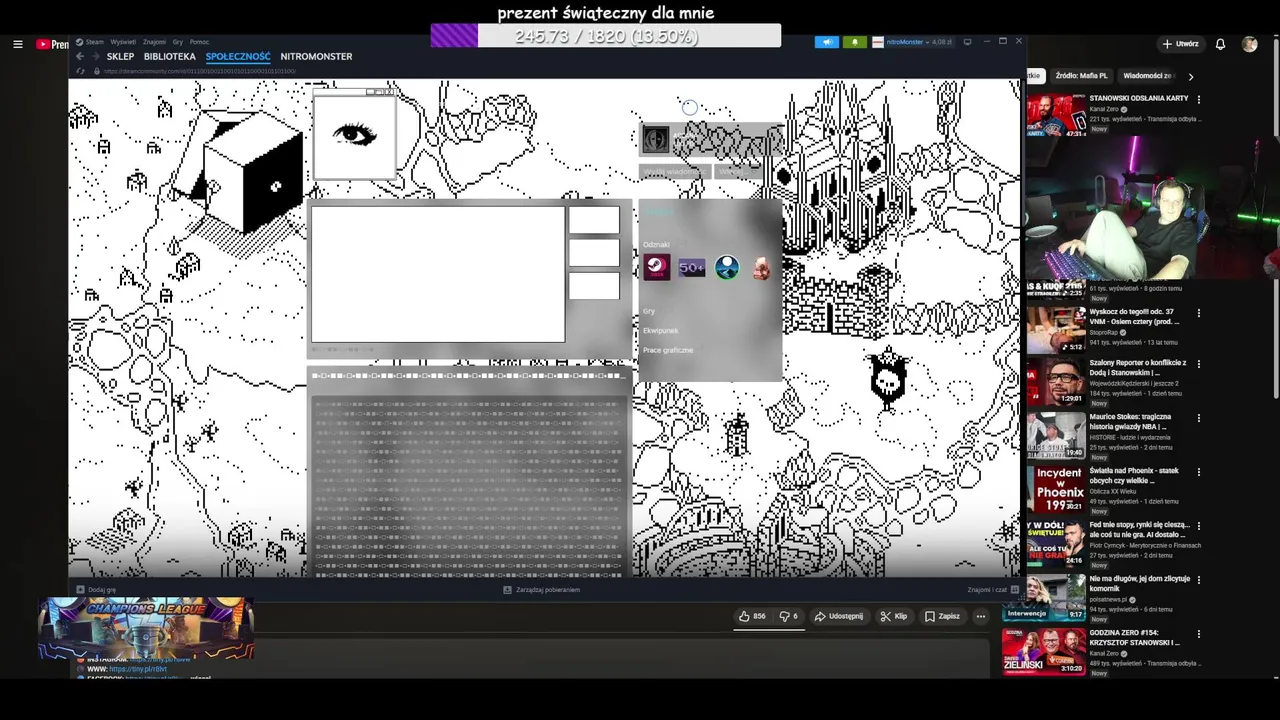Open the YouTube hamburger menu
Image resolution: width=1280 pixels, height=720 pixels.
pos(17,44)
